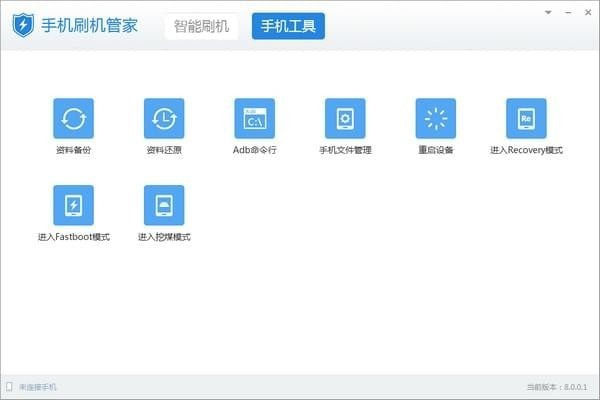Open the 资料还原 data restore icon
Viewport: 600px width, 400px height.
point(164,118)
